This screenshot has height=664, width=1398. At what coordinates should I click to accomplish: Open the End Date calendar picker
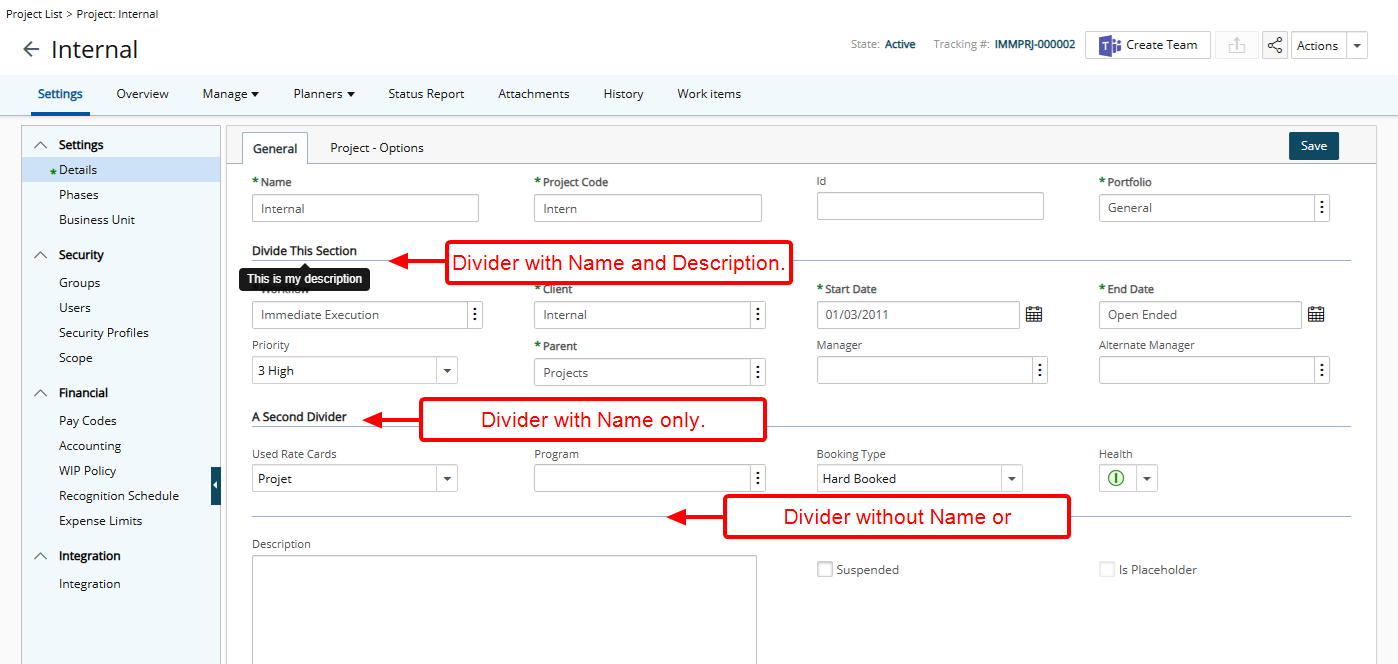(x=1316, y=315)
